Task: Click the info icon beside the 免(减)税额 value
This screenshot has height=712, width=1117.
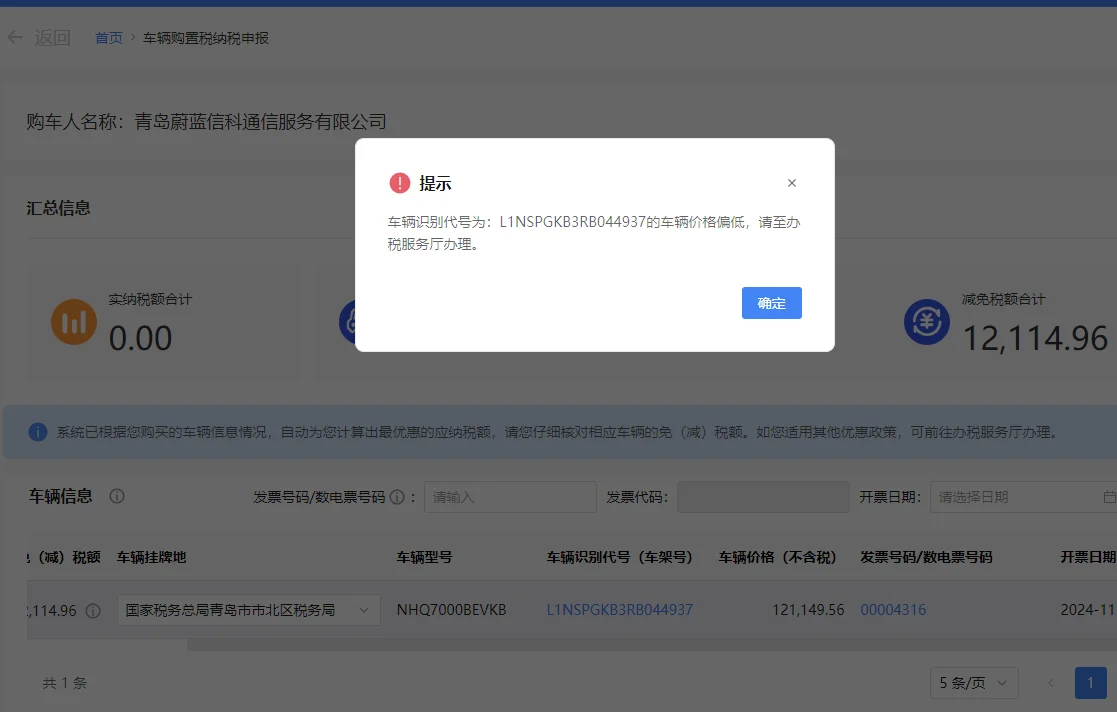Action: (x=93, y=610)
